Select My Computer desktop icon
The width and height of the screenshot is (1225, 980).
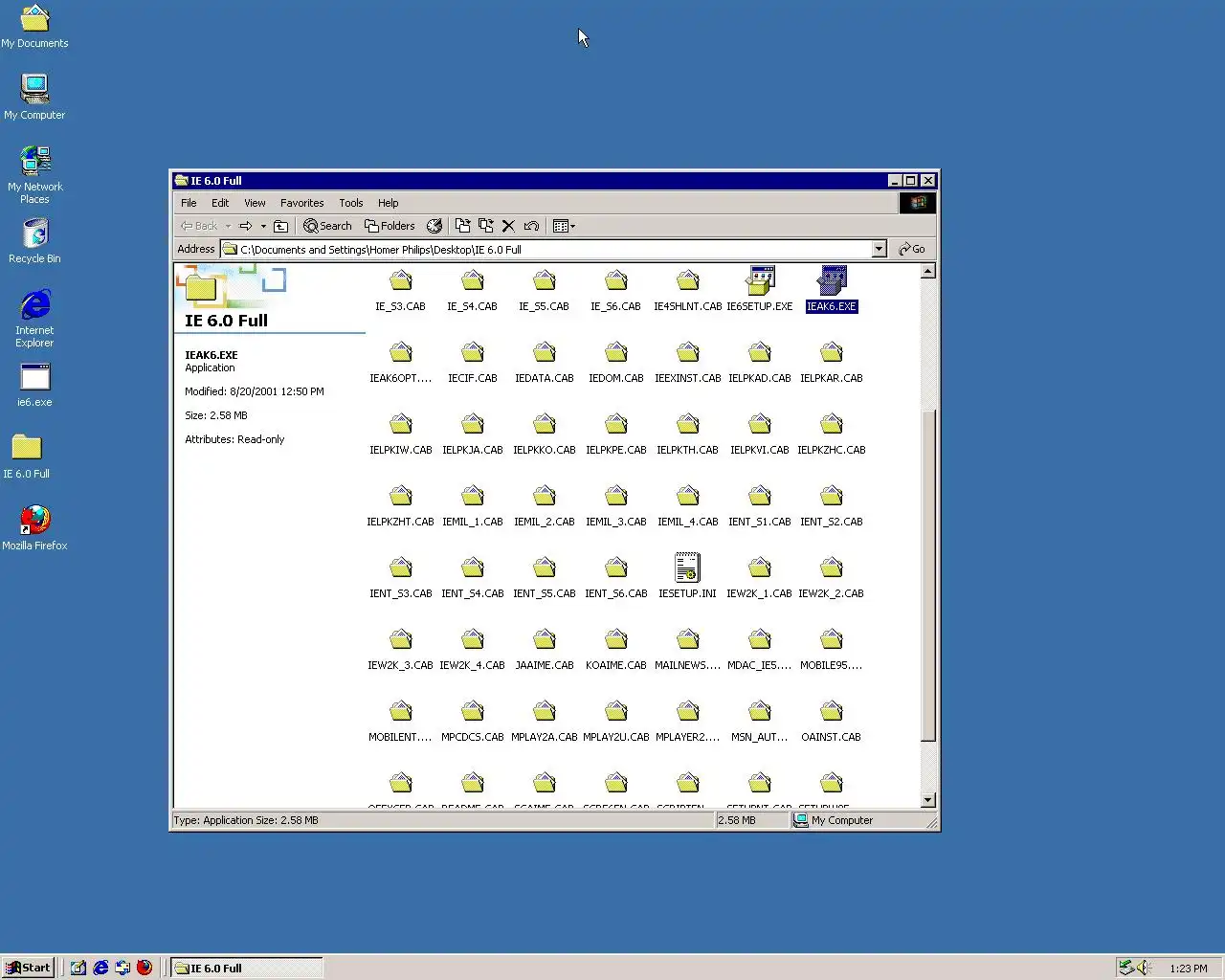coord(34,97)
